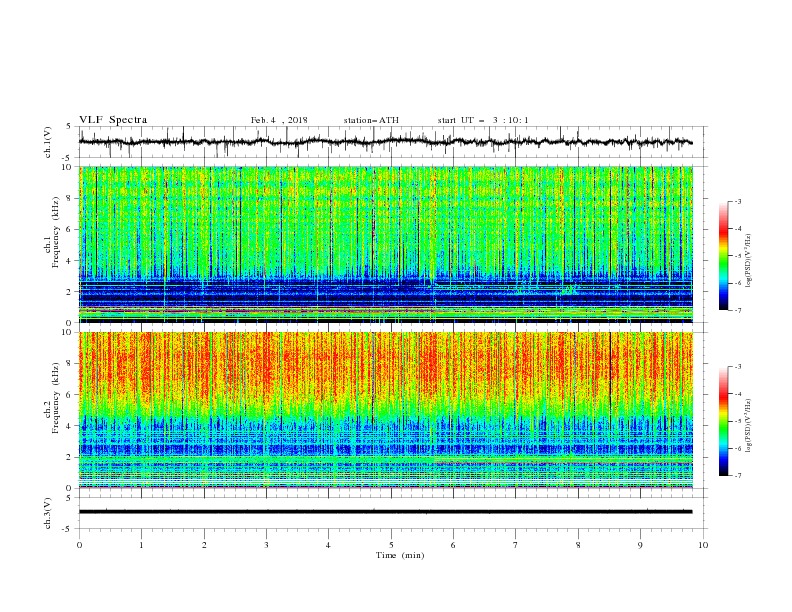Click the Time axis tick label "7"
This screenshot has height=612, width=792.
pos(516,545)
